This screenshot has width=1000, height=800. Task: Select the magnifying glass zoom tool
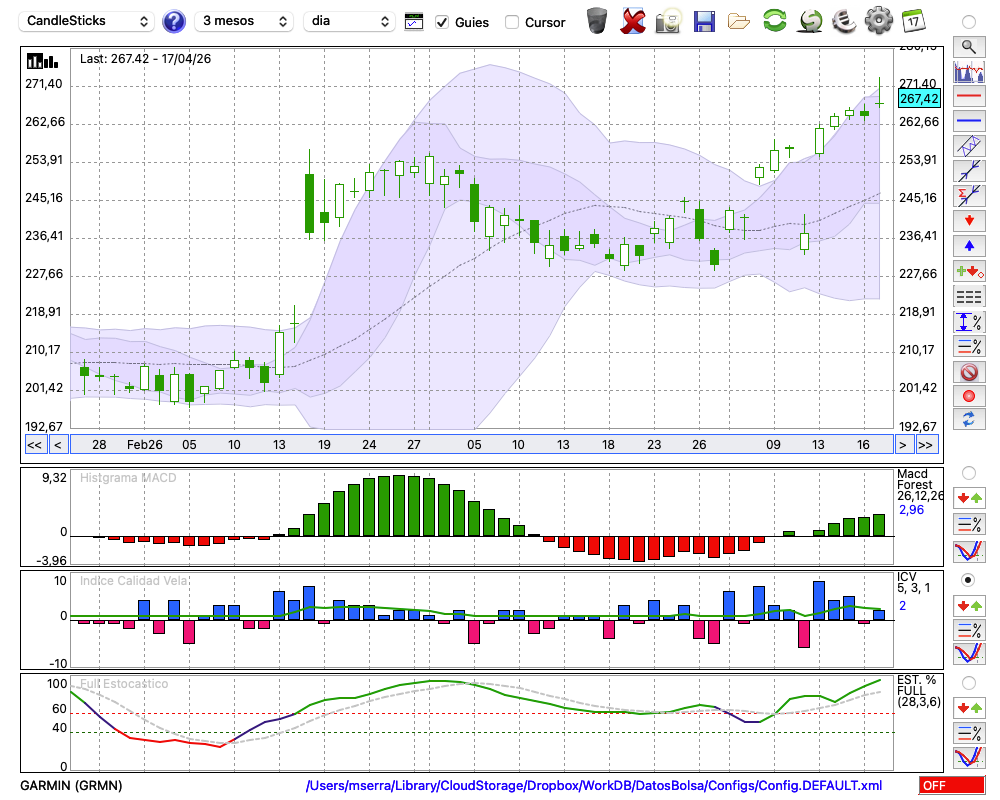(969, 47)
